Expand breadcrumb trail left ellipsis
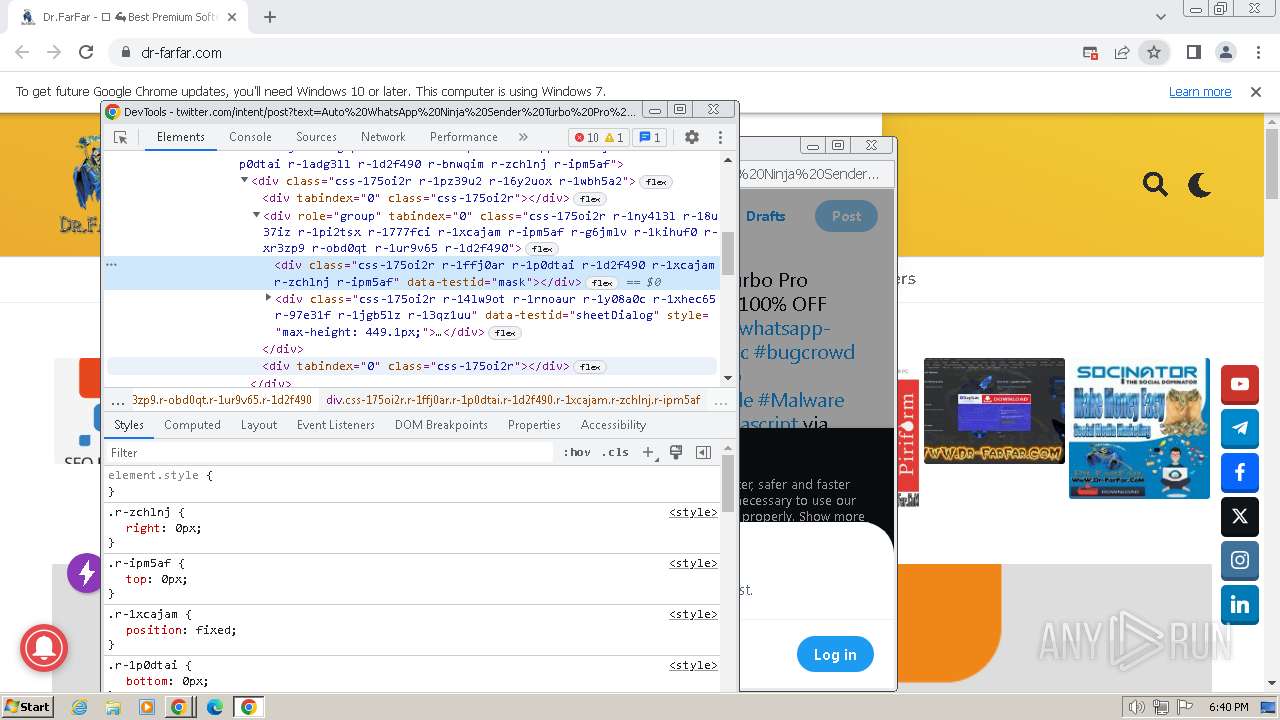 tap(119, 400)
